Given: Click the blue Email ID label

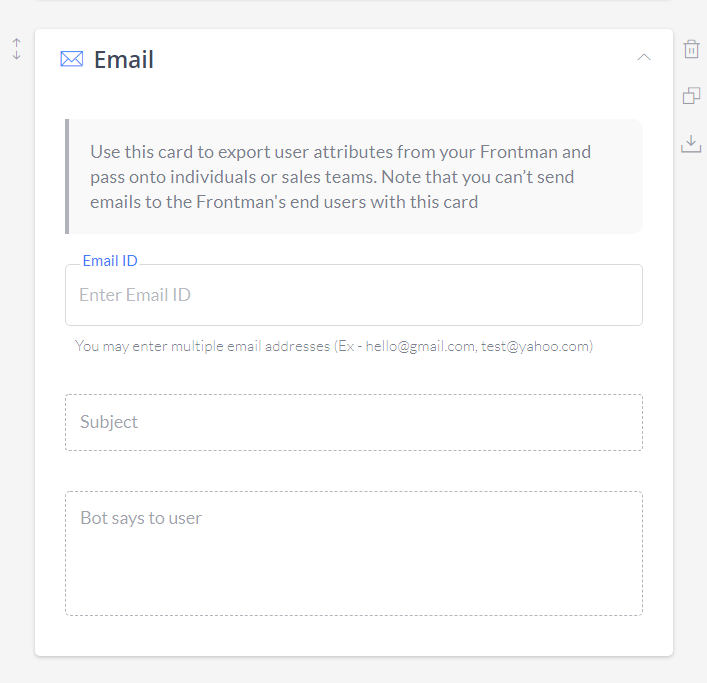Looking at the screenshot, I should coord(110,261).
